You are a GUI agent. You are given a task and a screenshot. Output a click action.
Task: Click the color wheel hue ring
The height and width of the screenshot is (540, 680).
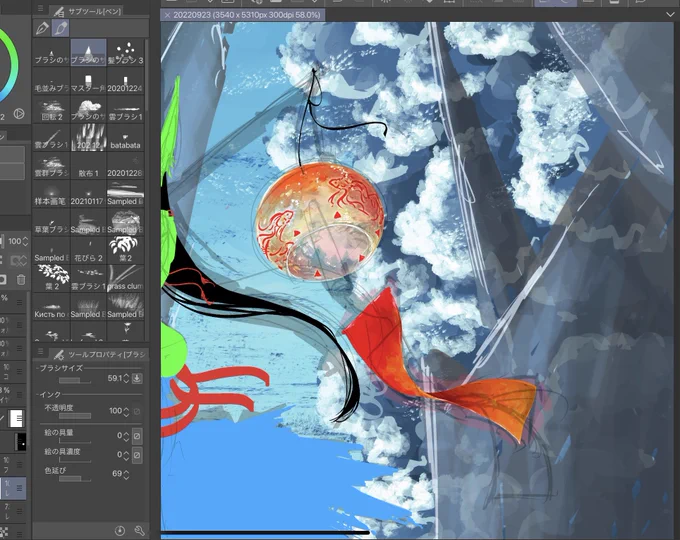click(14, 66)
